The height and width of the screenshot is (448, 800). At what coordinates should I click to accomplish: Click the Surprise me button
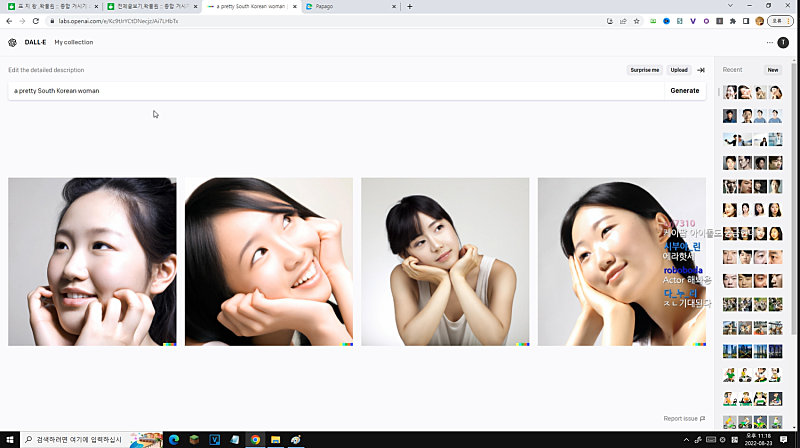click(x=644, y=70)
